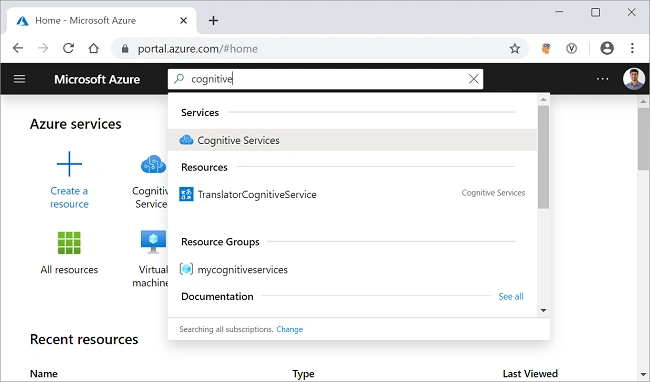Click inside the cognitive search box
Viewport: 650px width, 382px height.
point(325,79)
